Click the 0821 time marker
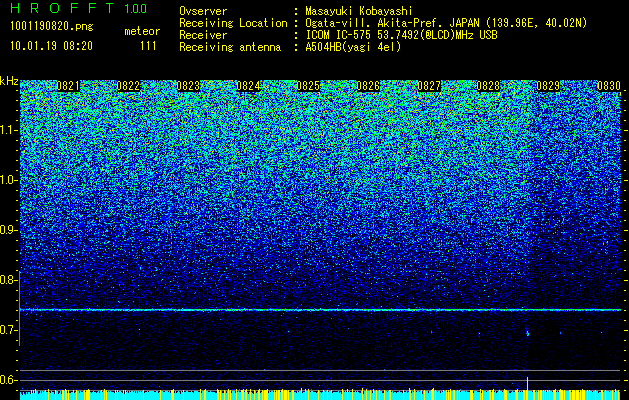 [68, 86]
